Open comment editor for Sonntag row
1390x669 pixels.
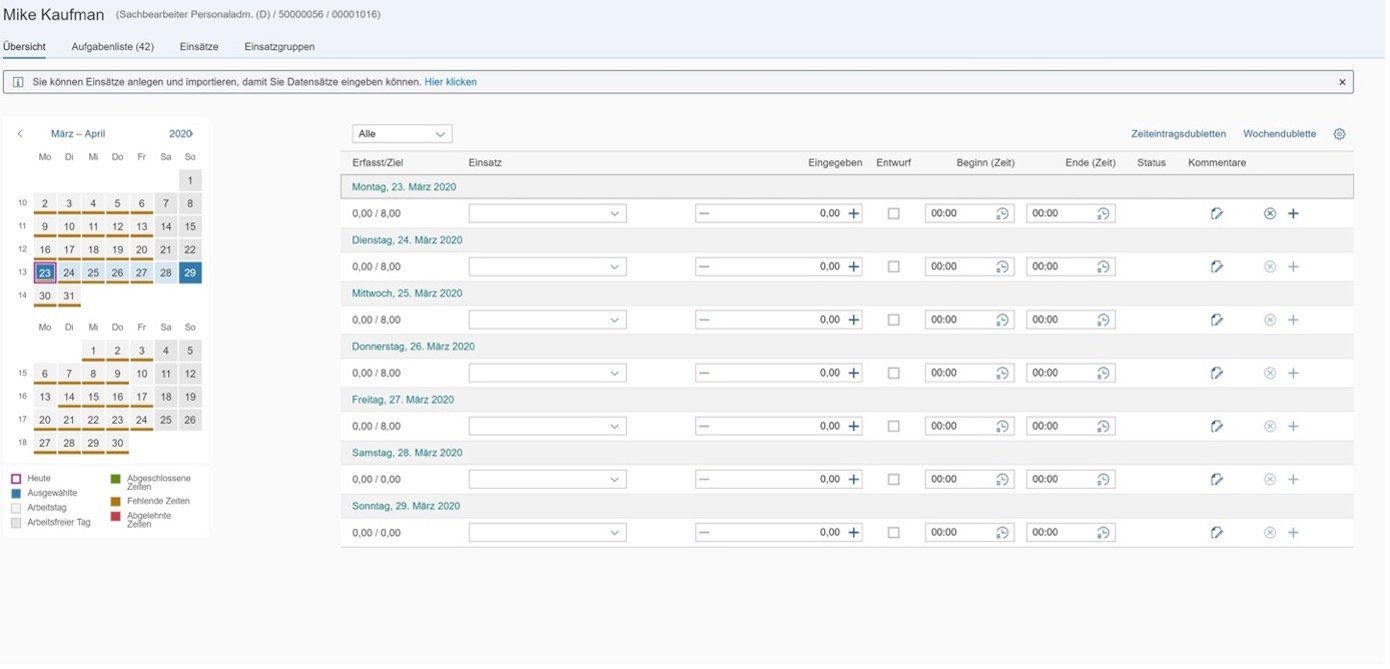tap(1217, 532)
